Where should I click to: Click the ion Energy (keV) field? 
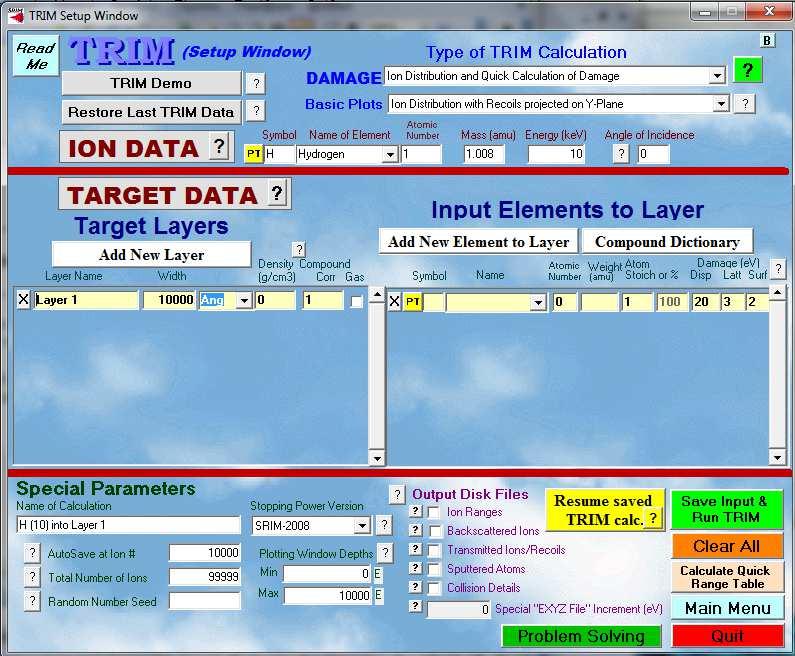(x=556, y=154)
